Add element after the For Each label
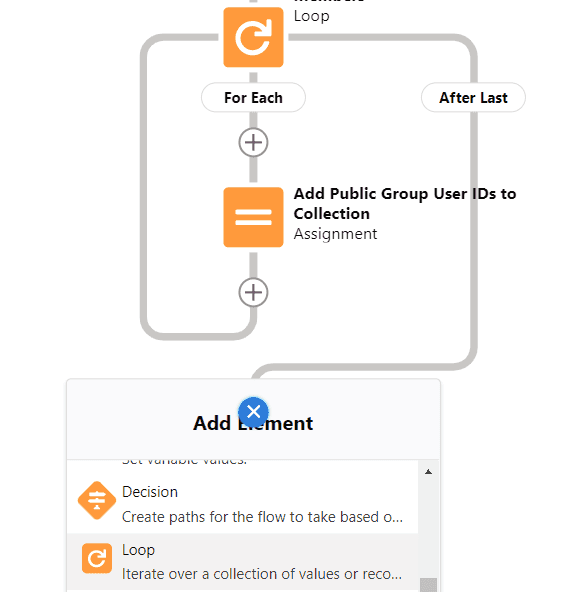This screenshot has width=567, height=592. pos(253,142)
